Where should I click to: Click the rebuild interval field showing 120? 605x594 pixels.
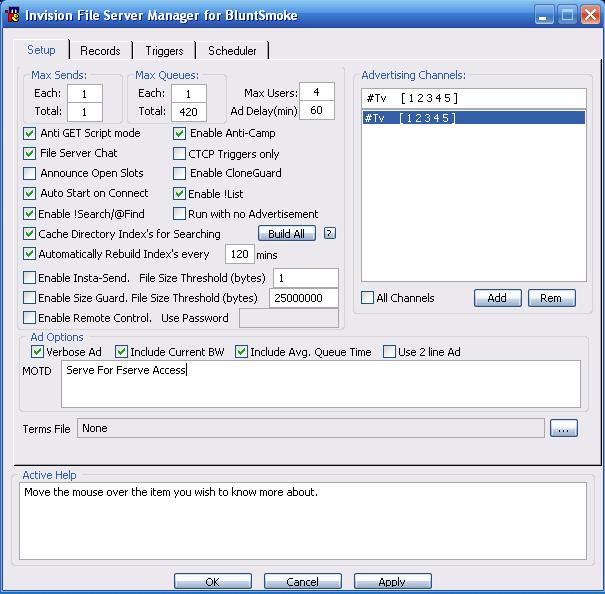240,254
